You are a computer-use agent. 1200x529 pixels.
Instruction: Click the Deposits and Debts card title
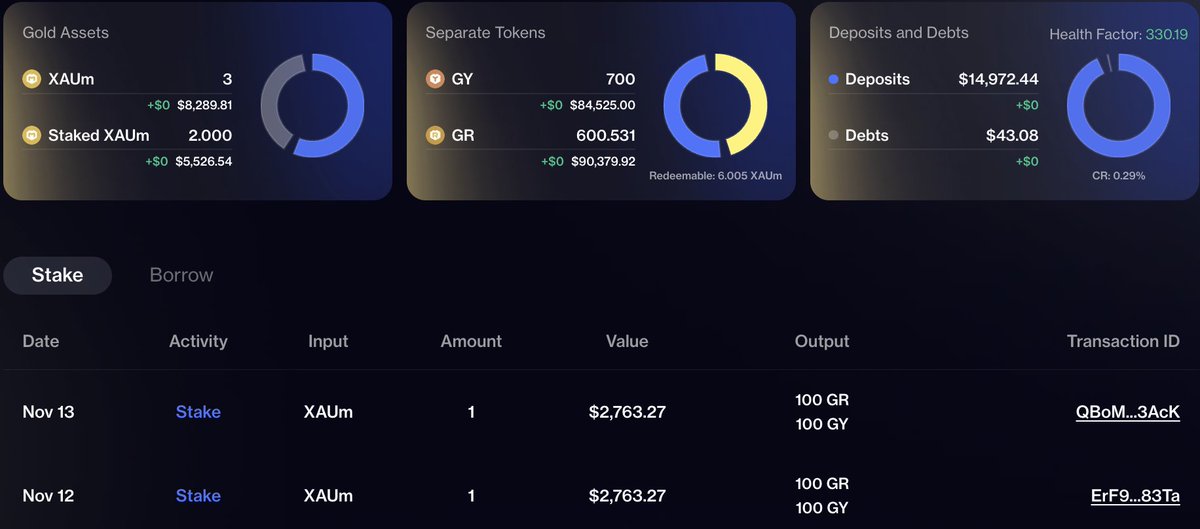coord(899,33)
